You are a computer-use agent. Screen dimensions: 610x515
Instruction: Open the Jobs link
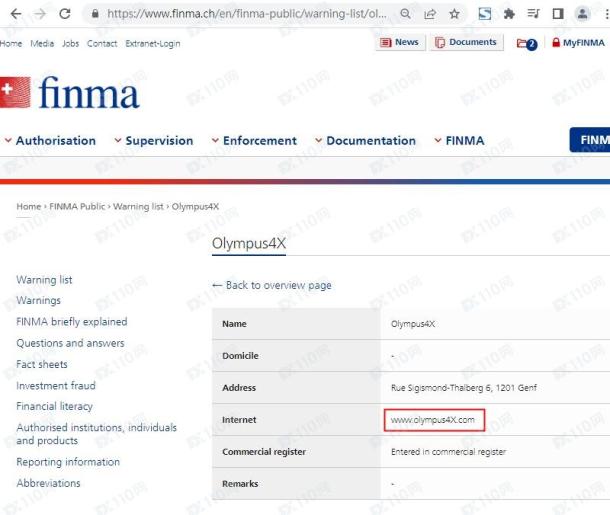tap(70, 44)
